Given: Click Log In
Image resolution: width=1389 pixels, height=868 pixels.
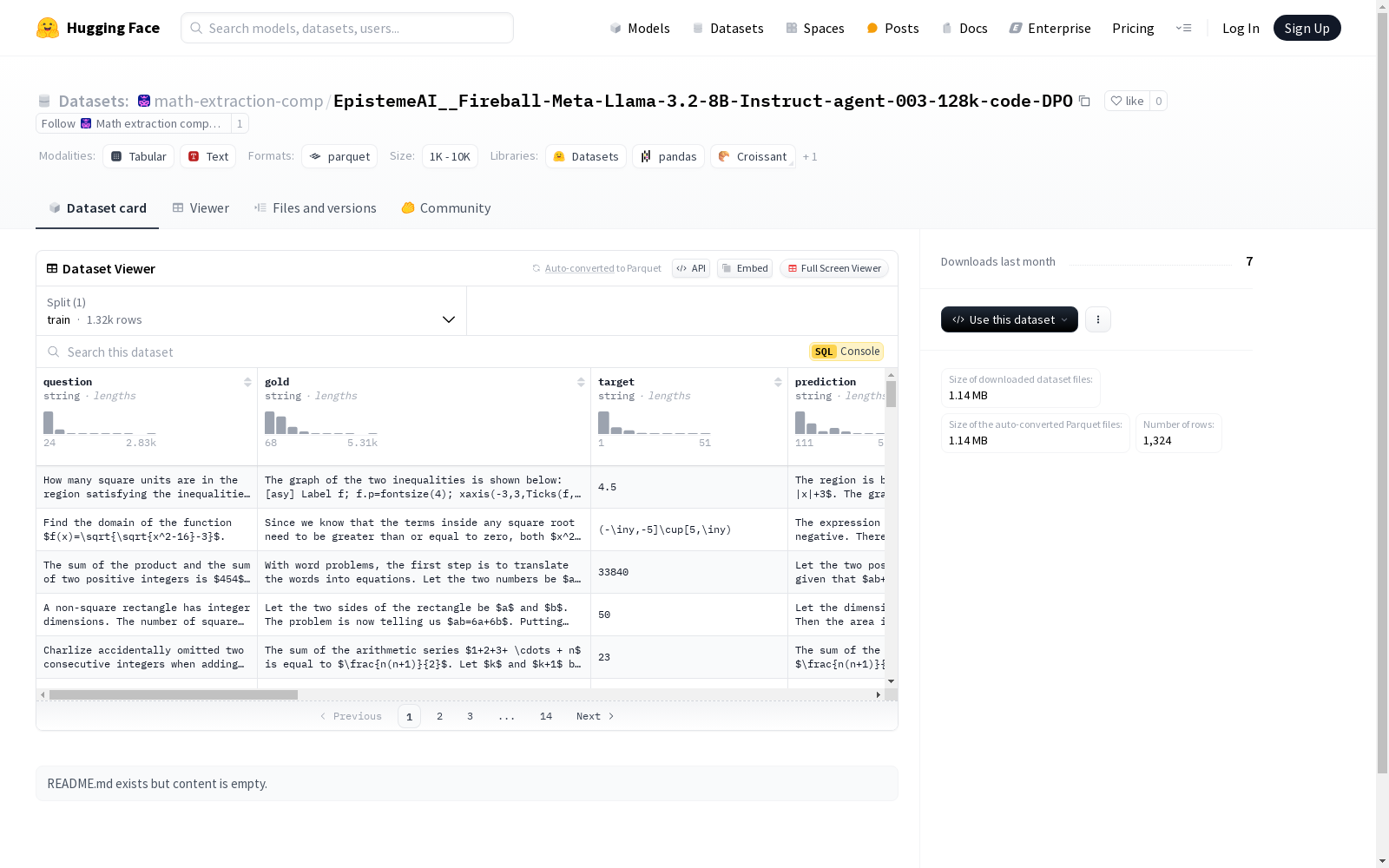Looking at the screenshot, I should point(1241,28).
